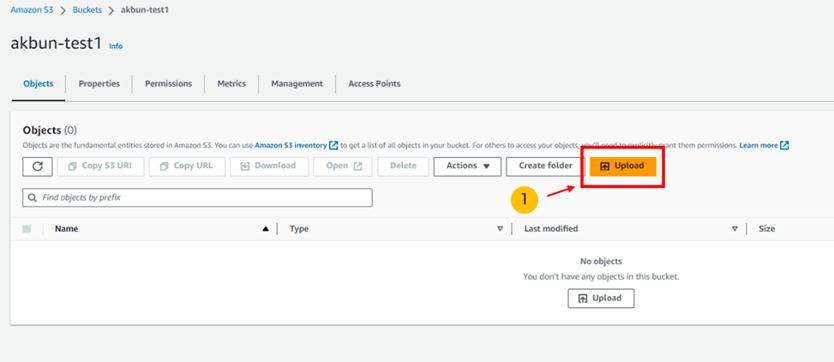Click the refresh objects icon button
834x362 pixels.
pyautogui.click(x=37, y=166)
